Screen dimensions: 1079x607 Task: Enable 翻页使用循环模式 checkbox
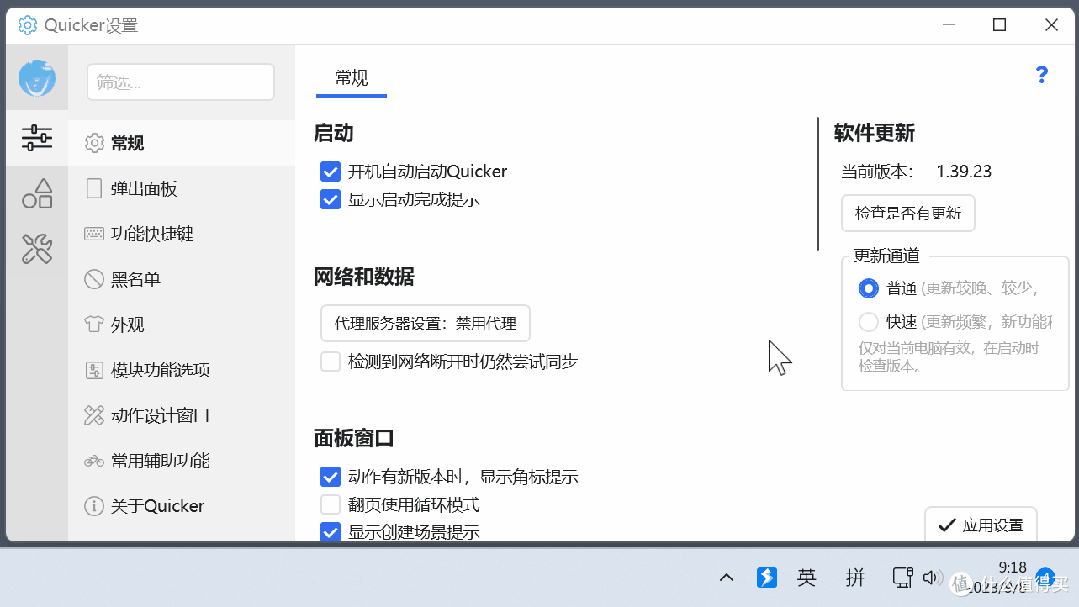(330, 504)
